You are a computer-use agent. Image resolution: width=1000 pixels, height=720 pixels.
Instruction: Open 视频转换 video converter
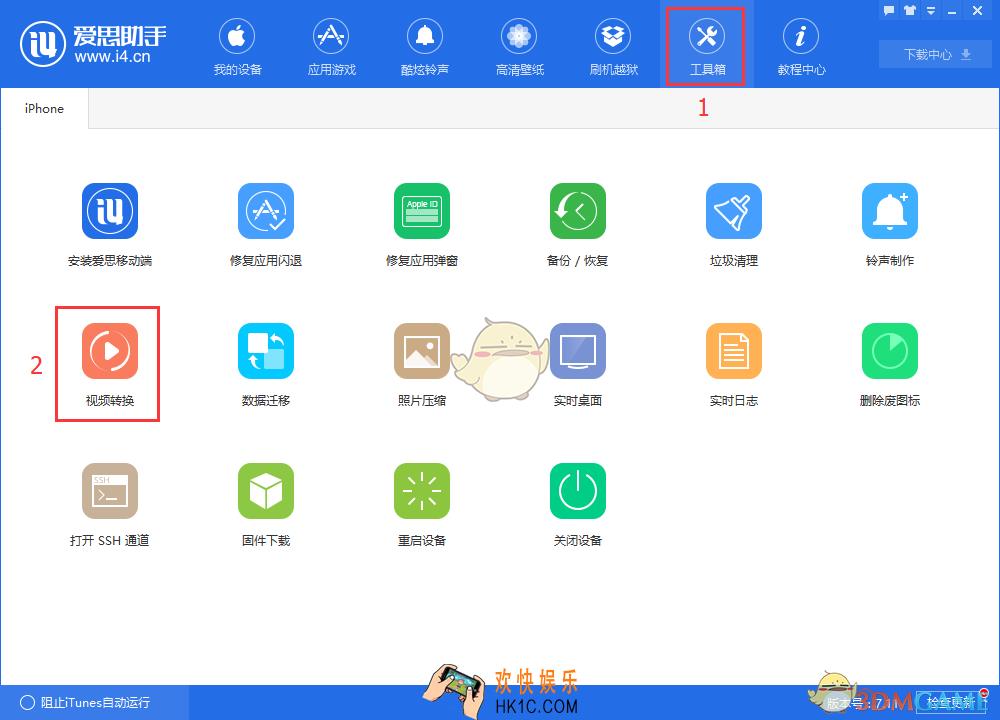point(110,364)
